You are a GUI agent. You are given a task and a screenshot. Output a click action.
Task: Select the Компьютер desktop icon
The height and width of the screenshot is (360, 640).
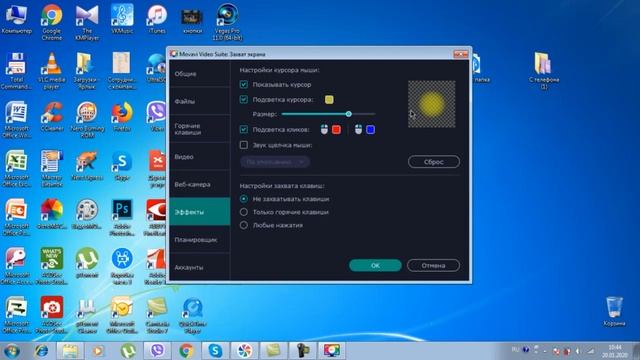(x=16, y=20)
